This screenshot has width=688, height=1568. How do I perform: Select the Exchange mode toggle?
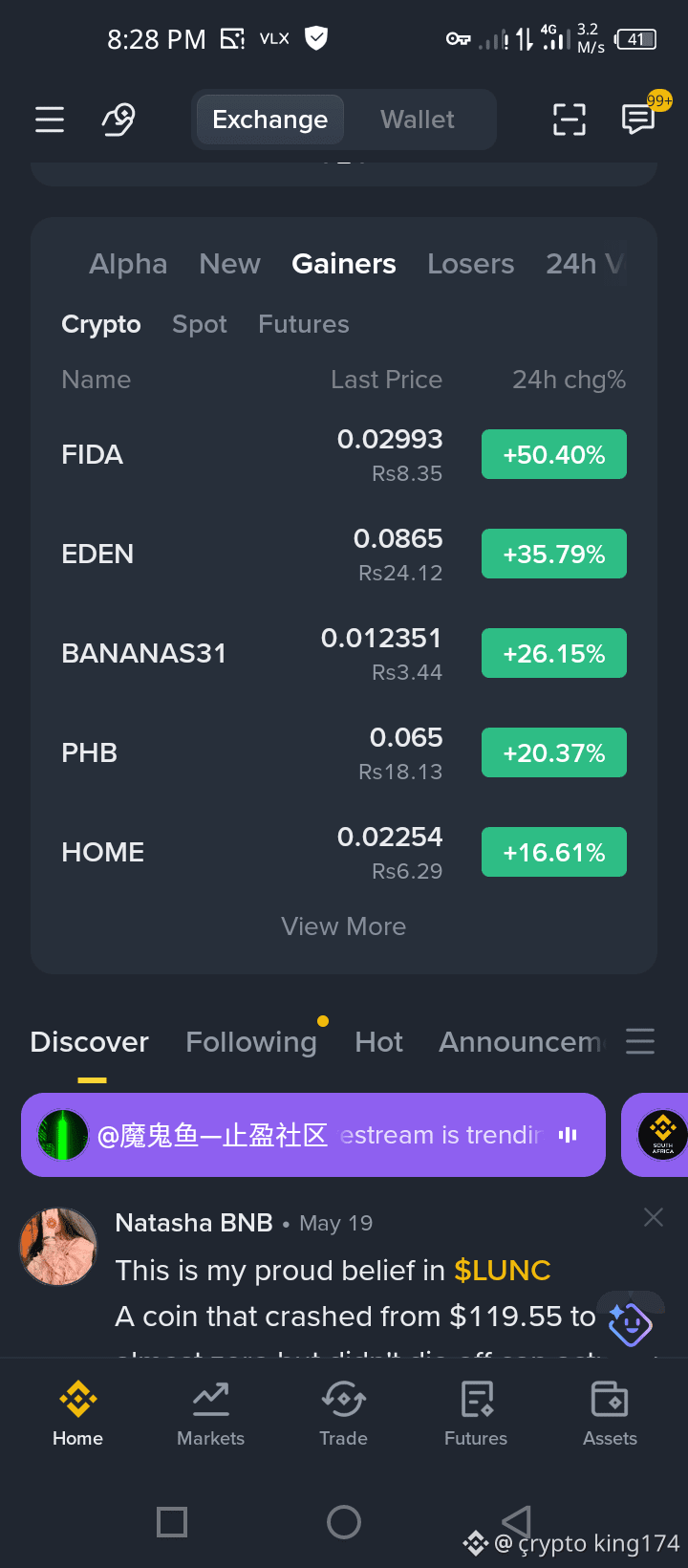pos(269,120)
